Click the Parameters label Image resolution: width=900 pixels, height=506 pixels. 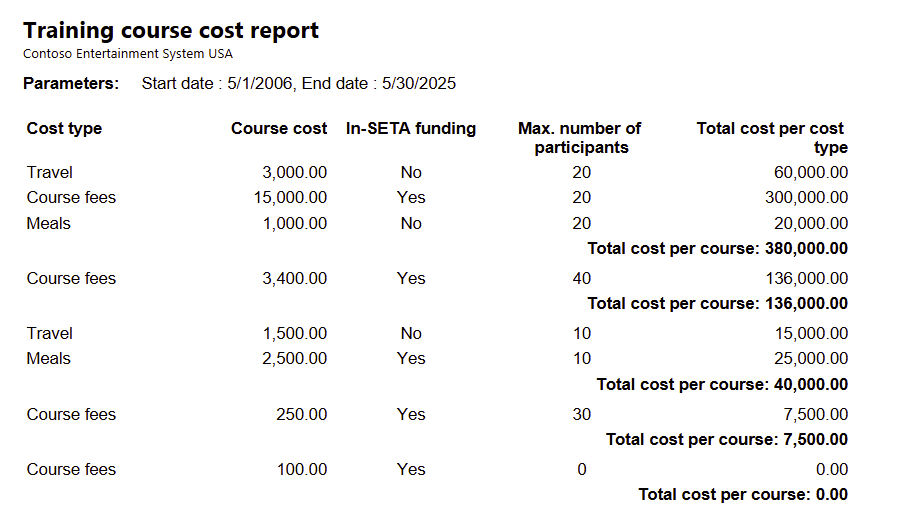(x=71, y=84)
